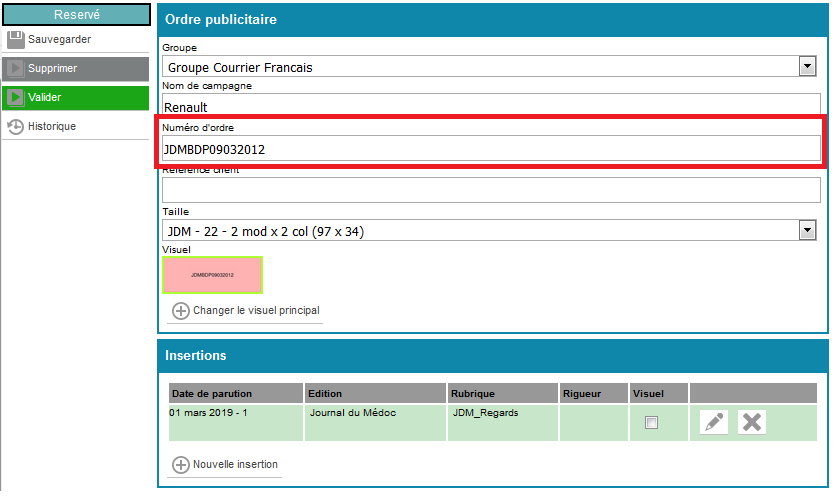Toggle the Visuel checkbox in insertion row
The width and height of the screenshot is (839, 501).
(x=651, y=423)
